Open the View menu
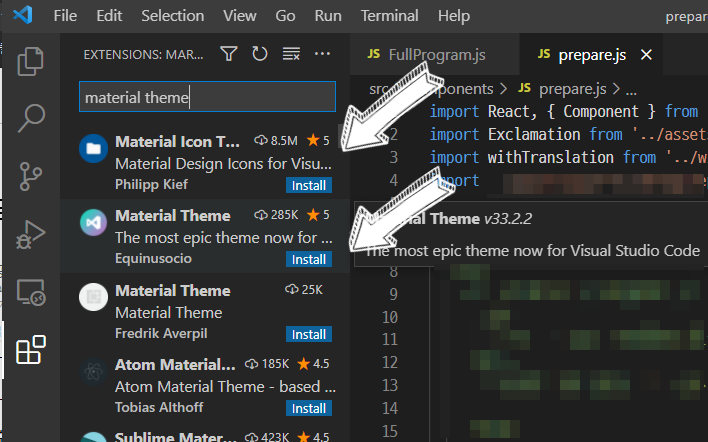Screen dimensions: 708x442 coord(240,16)
